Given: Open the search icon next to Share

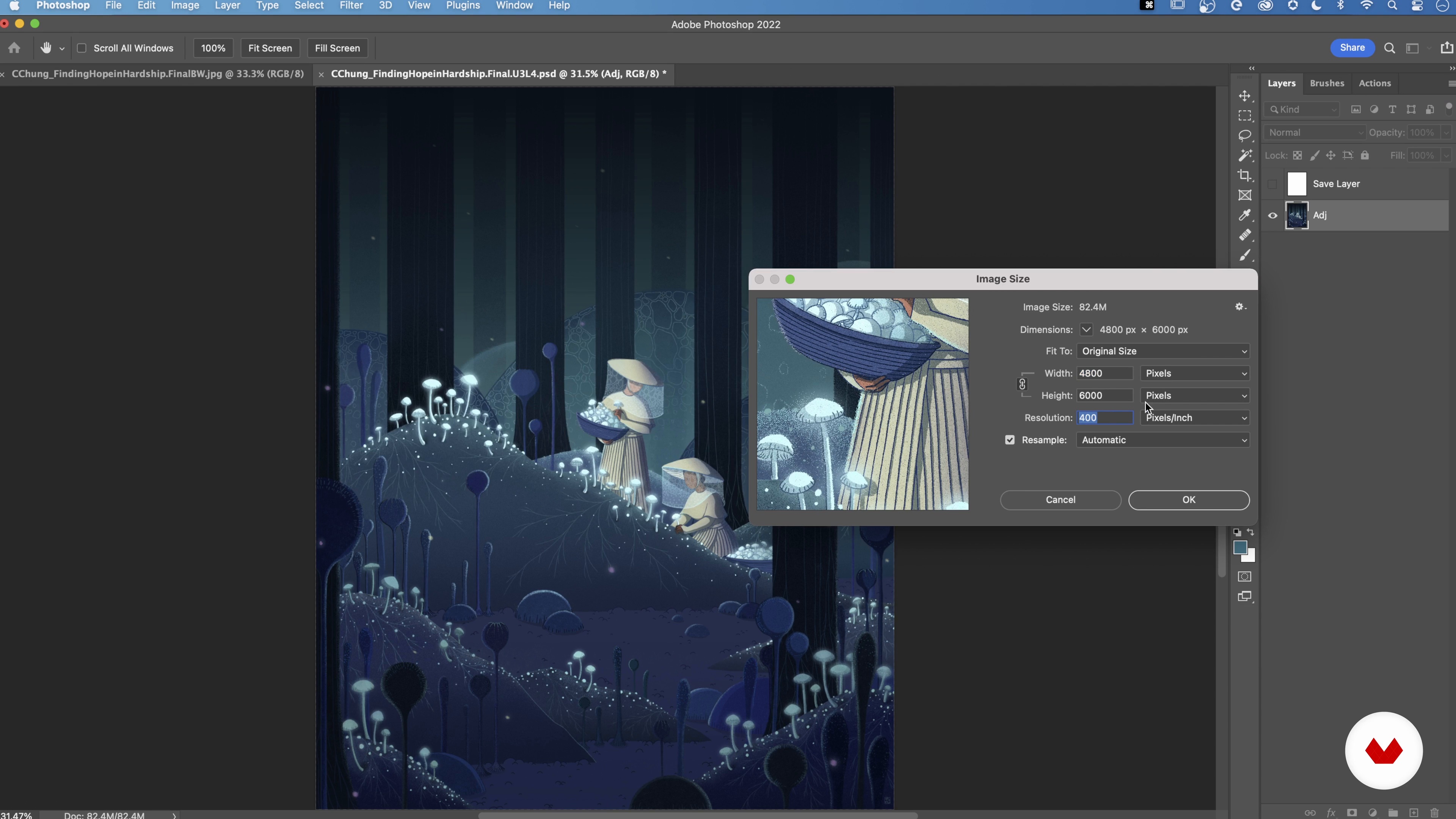Looking at the screenshot, I should coord(1389,48).
